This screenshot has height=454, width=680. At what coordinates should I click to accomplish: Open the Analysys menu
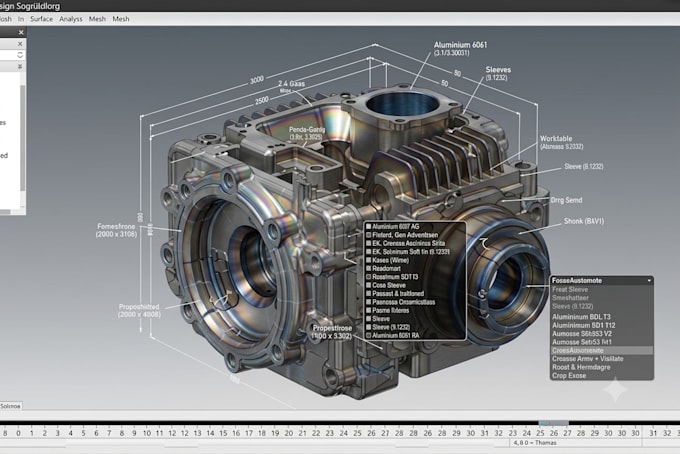tap(71, 19)
